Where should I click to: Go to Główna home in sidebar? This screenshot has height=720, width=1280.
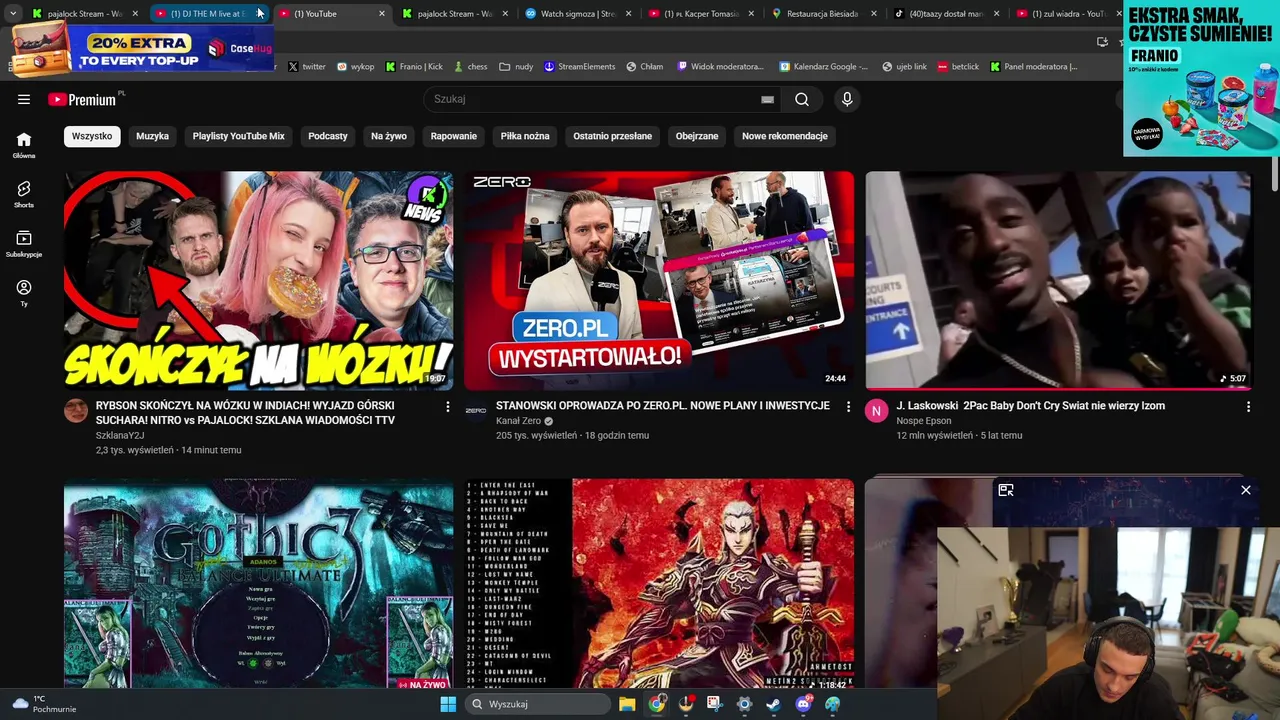coord(24,145)
